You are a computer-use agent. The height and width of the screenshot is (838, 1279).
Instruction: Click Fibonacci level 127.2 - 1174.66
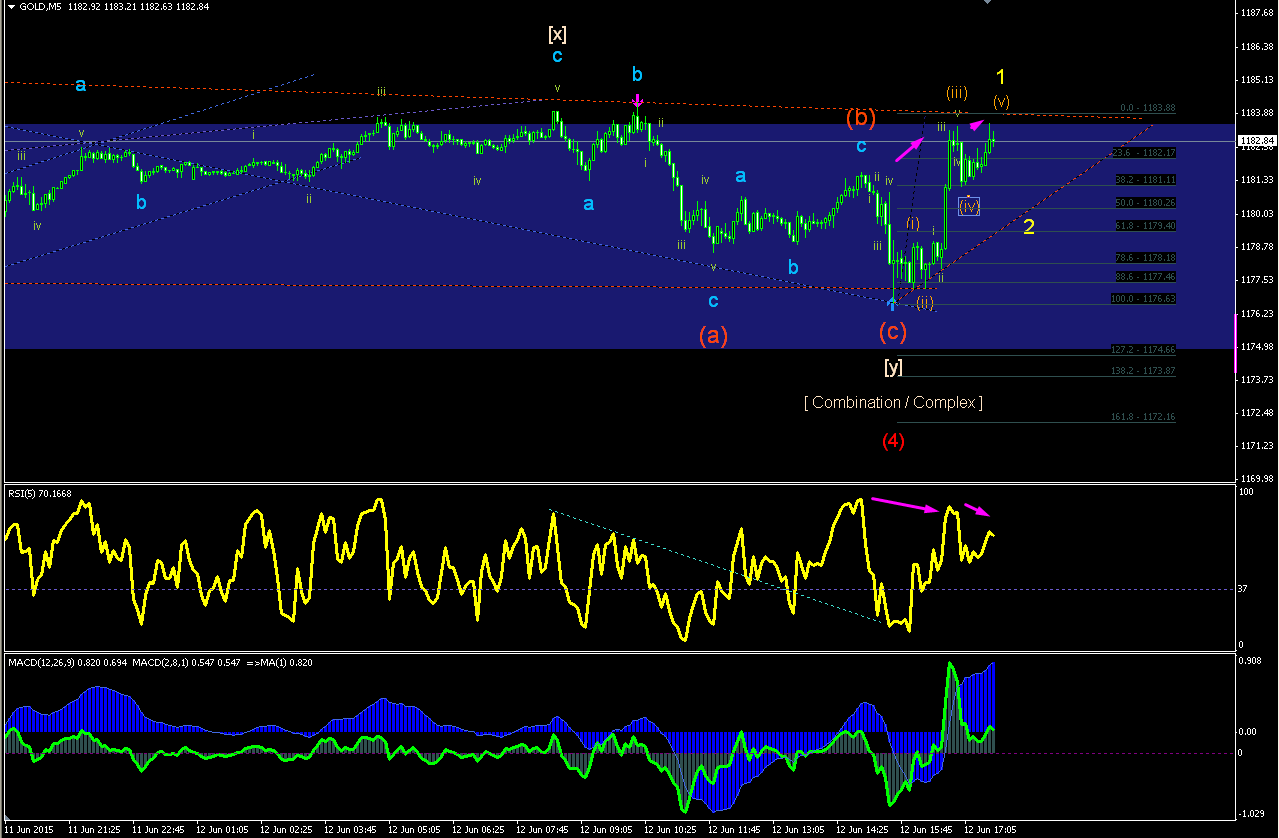point(1143,350)
